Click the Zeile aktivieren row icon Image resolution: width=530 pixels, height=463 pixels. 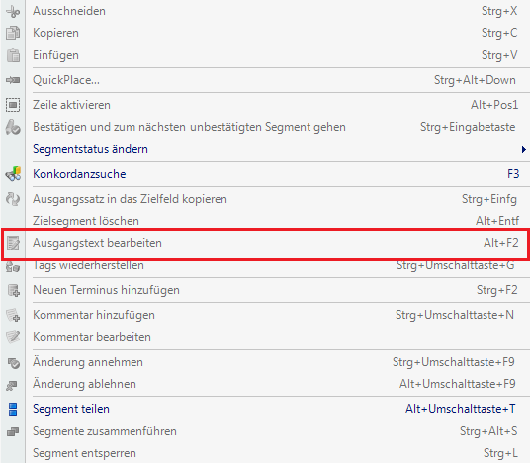pos(13,105)
